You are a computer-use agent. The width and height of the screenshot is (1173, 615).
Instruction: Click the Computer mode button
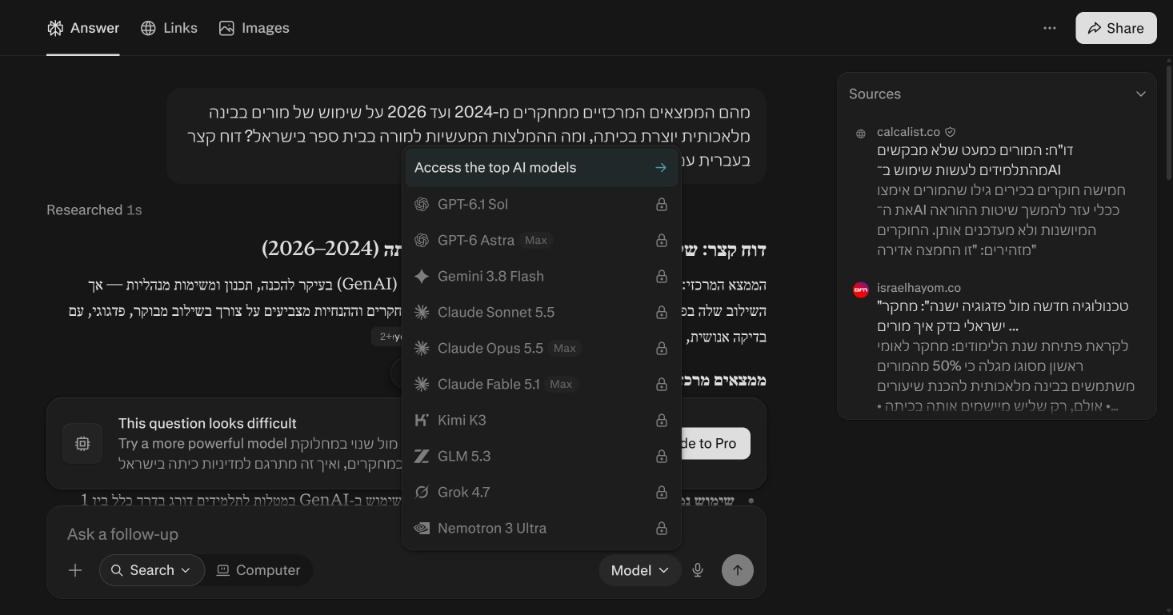(258, 570)
